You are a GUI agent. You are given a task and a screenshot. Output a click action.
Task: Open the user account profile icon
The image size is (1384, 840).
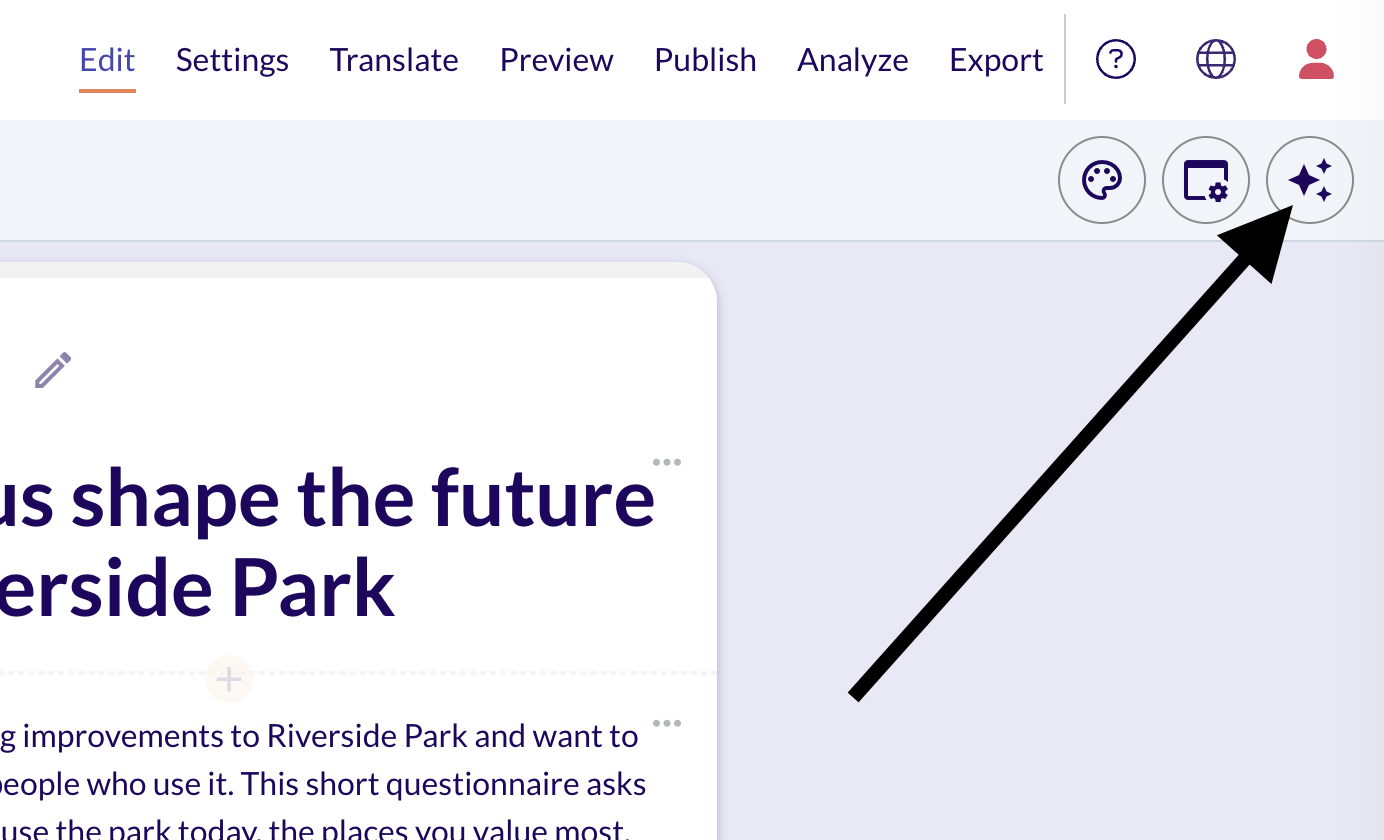(x=1316, y=60)
